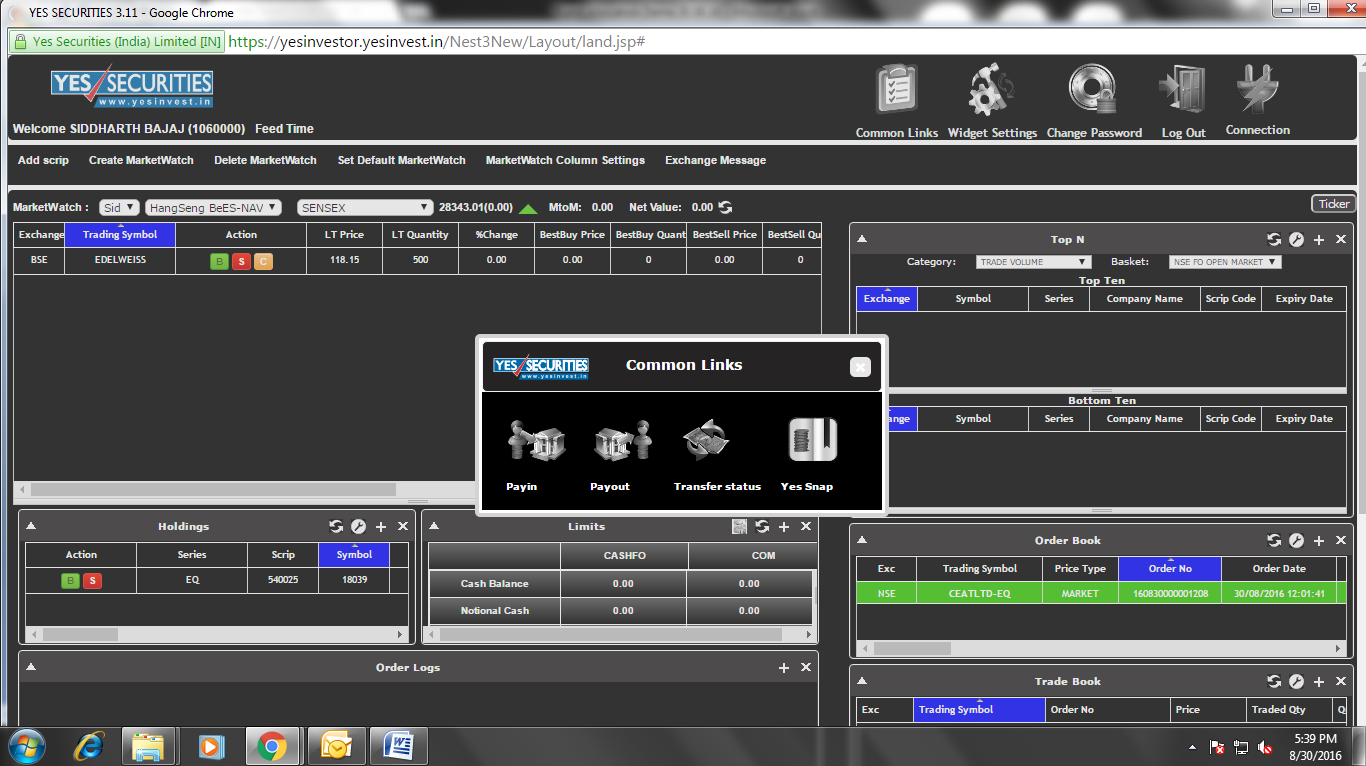
Task: Add widget via Top N plus icon
Action: click(x=1319, y=240)
